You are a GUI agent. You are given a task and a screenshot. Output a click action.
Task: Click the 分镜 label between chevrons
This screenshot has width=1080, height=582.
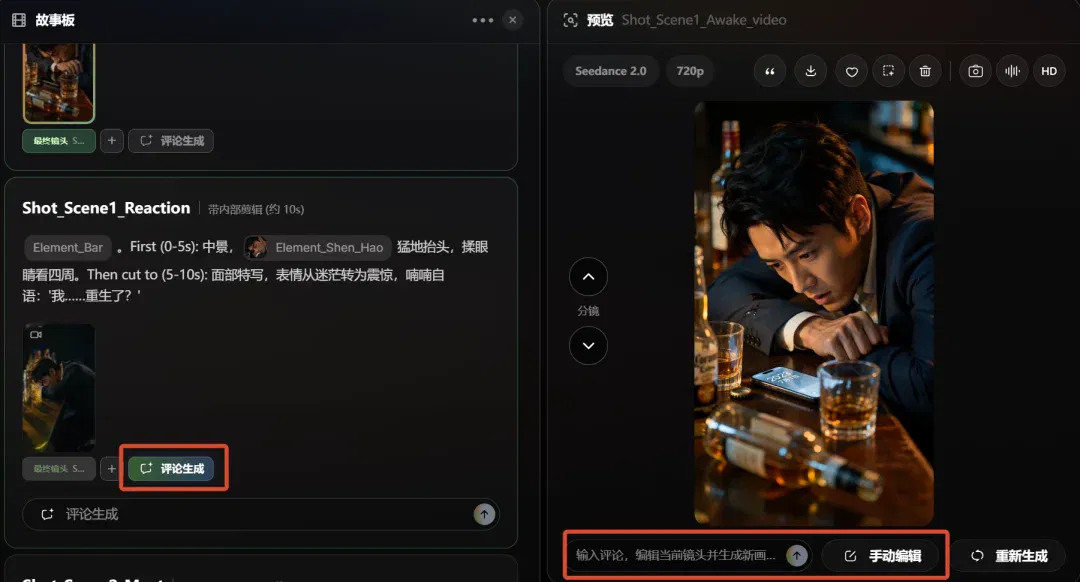click(x=588, y=311)
